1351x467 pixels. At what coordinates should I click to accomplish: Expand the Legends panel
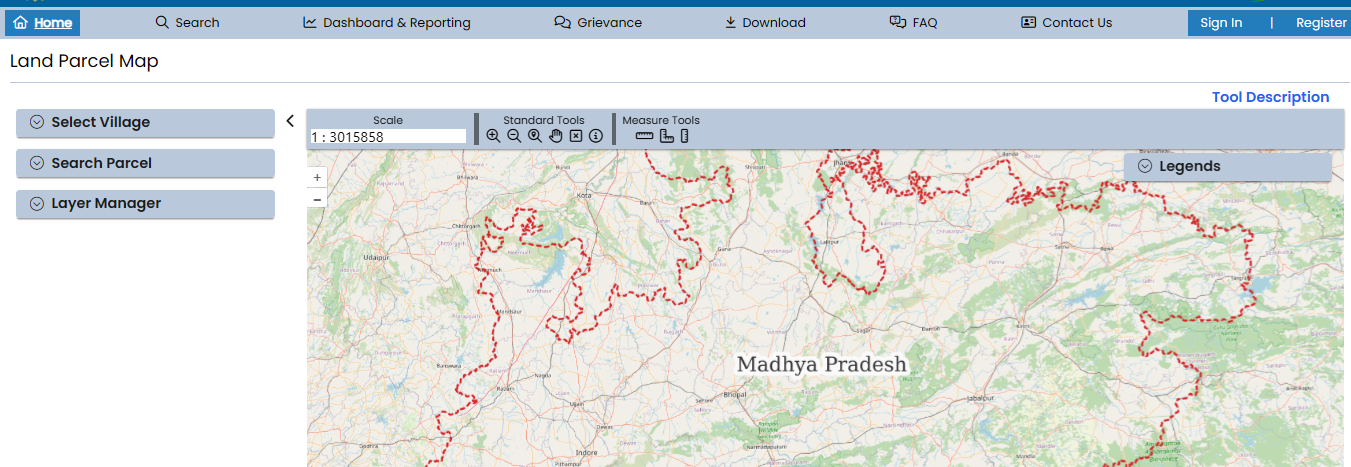click(1227, 166)
